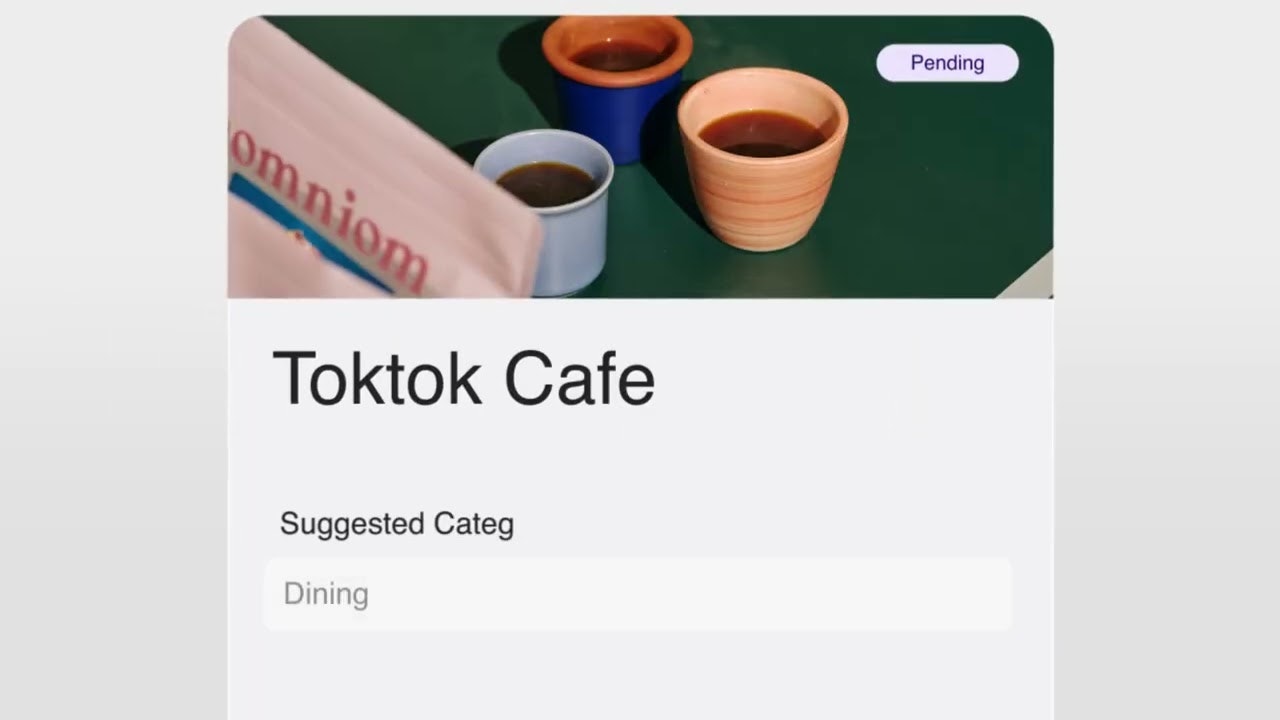1280x720 pixels.
Task: Click the blue stripe on the pink bag
Action: click(x=300, y=232)
